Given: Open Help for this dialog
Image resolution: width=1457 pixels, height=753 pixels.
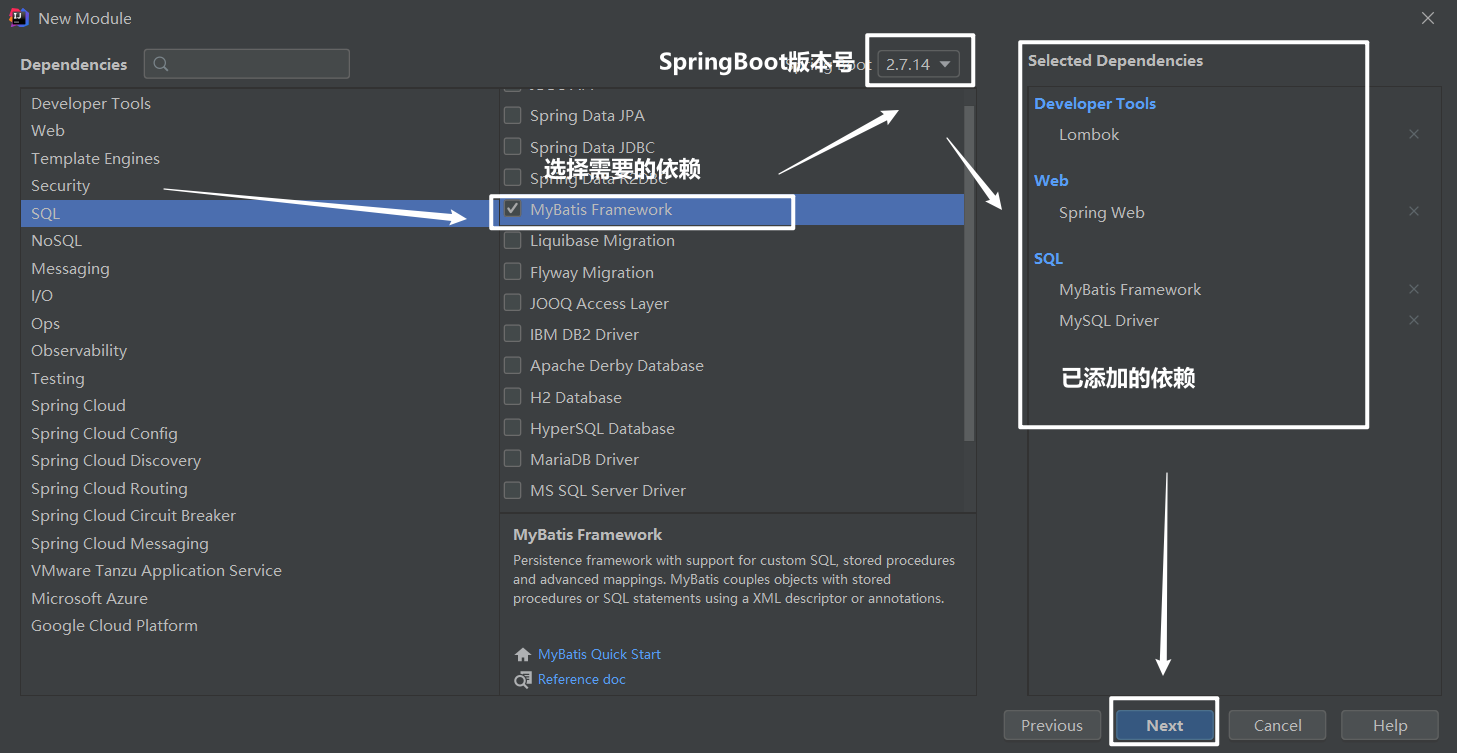Looking at the screenshot, I should click(x=1390, y=725).
